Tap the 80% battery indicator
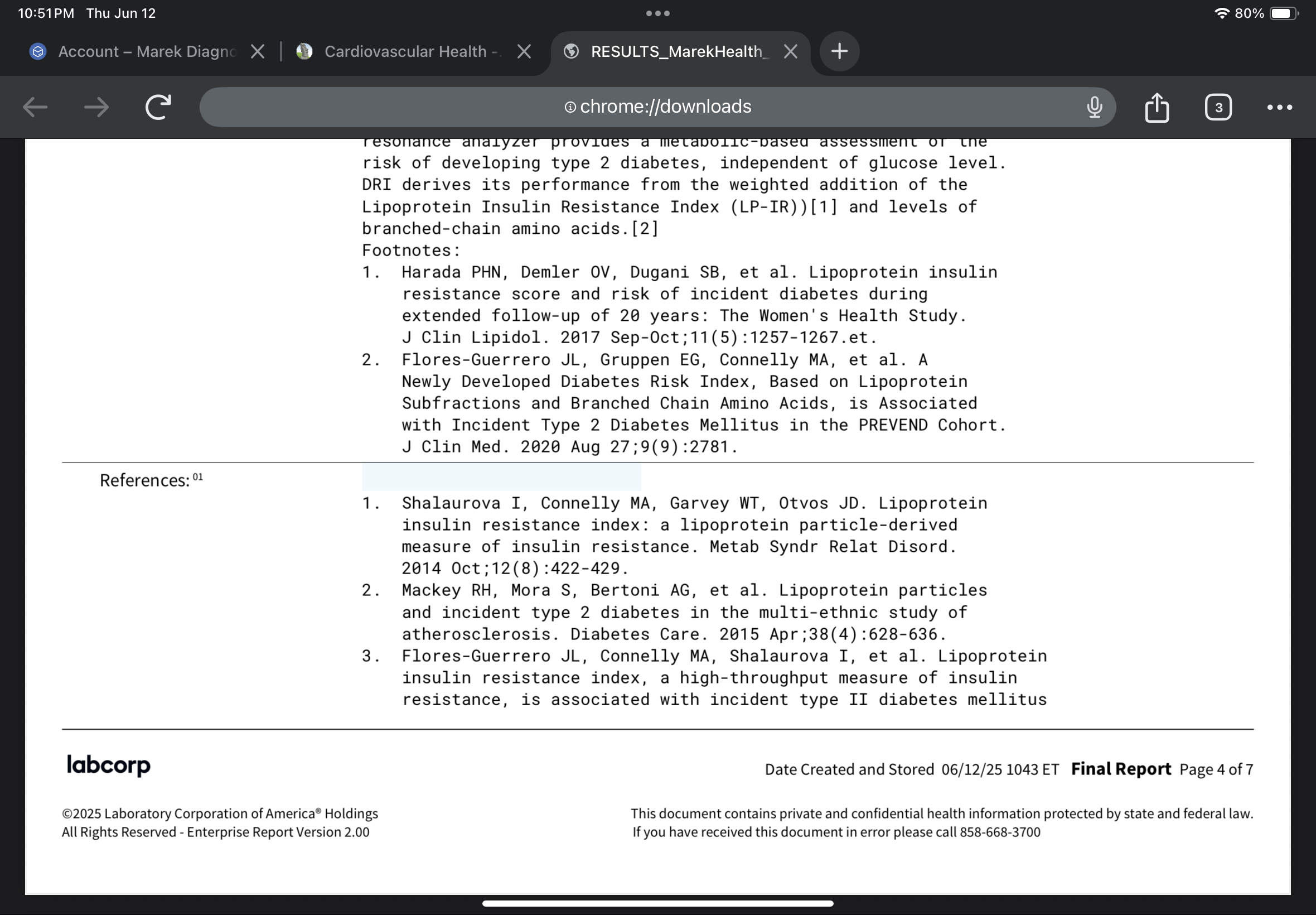The height and width of the screenshot is (915, 1316). coord(1267,13)
